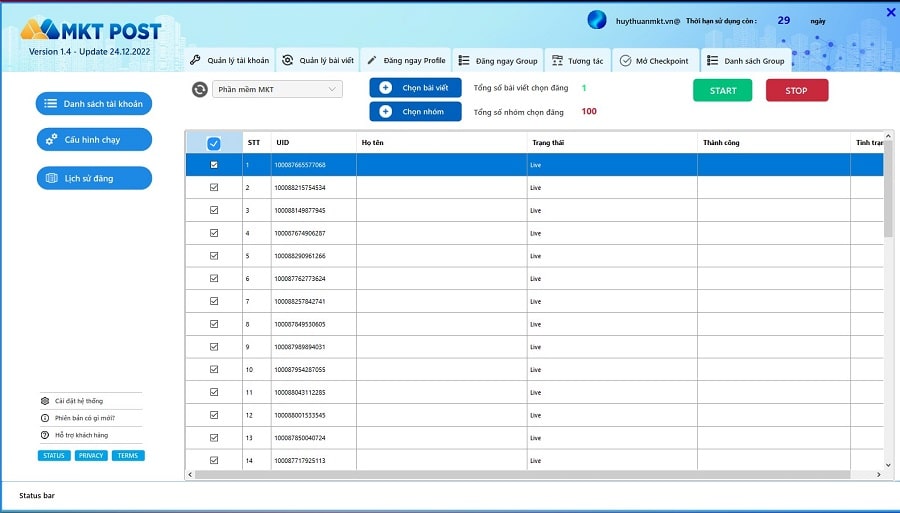
Task: Click the plus icon on Chọn nhóm
Action: click(386, 111)
